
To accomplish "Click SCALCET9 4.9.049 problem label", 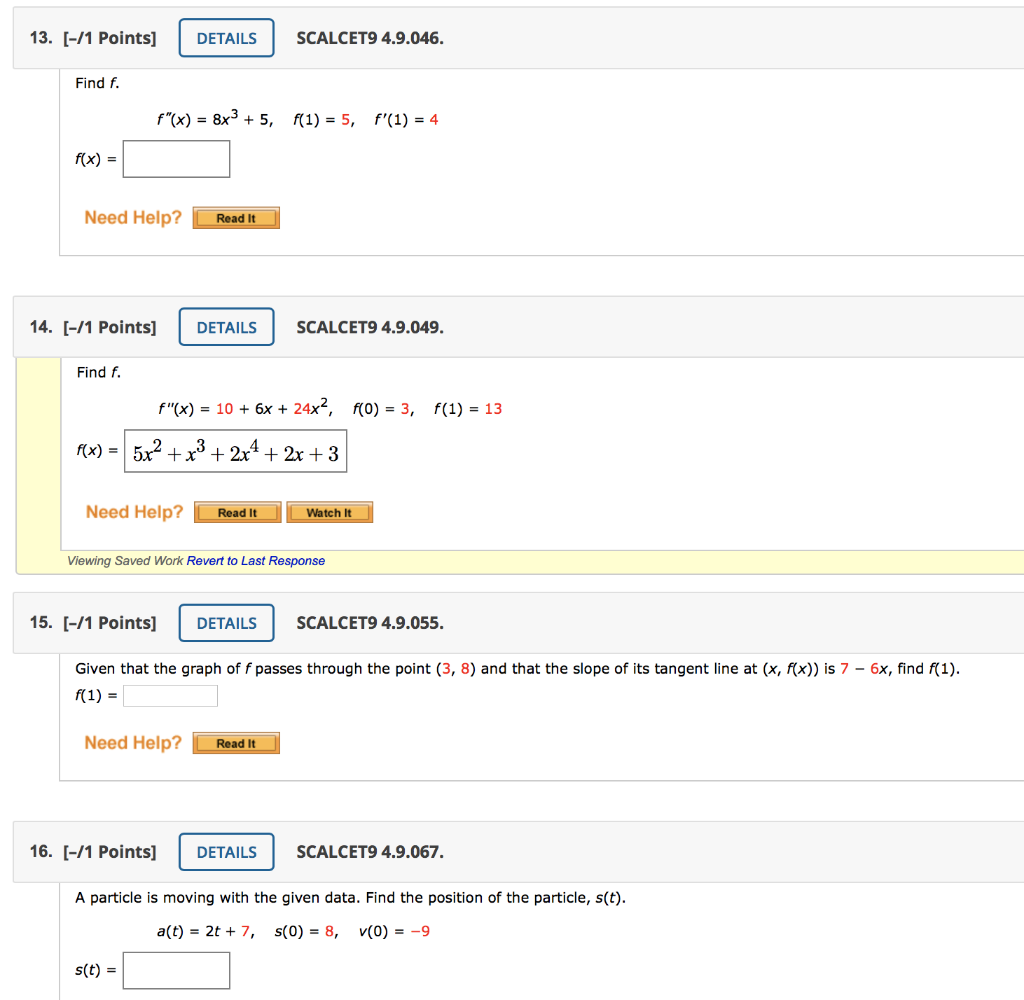I will click(369, 326).
